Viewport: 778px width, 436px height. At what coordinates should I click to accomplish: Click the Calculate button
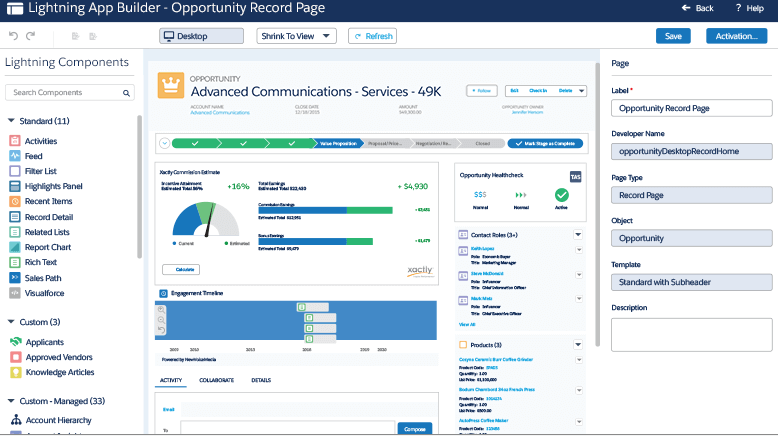[181, 269]
